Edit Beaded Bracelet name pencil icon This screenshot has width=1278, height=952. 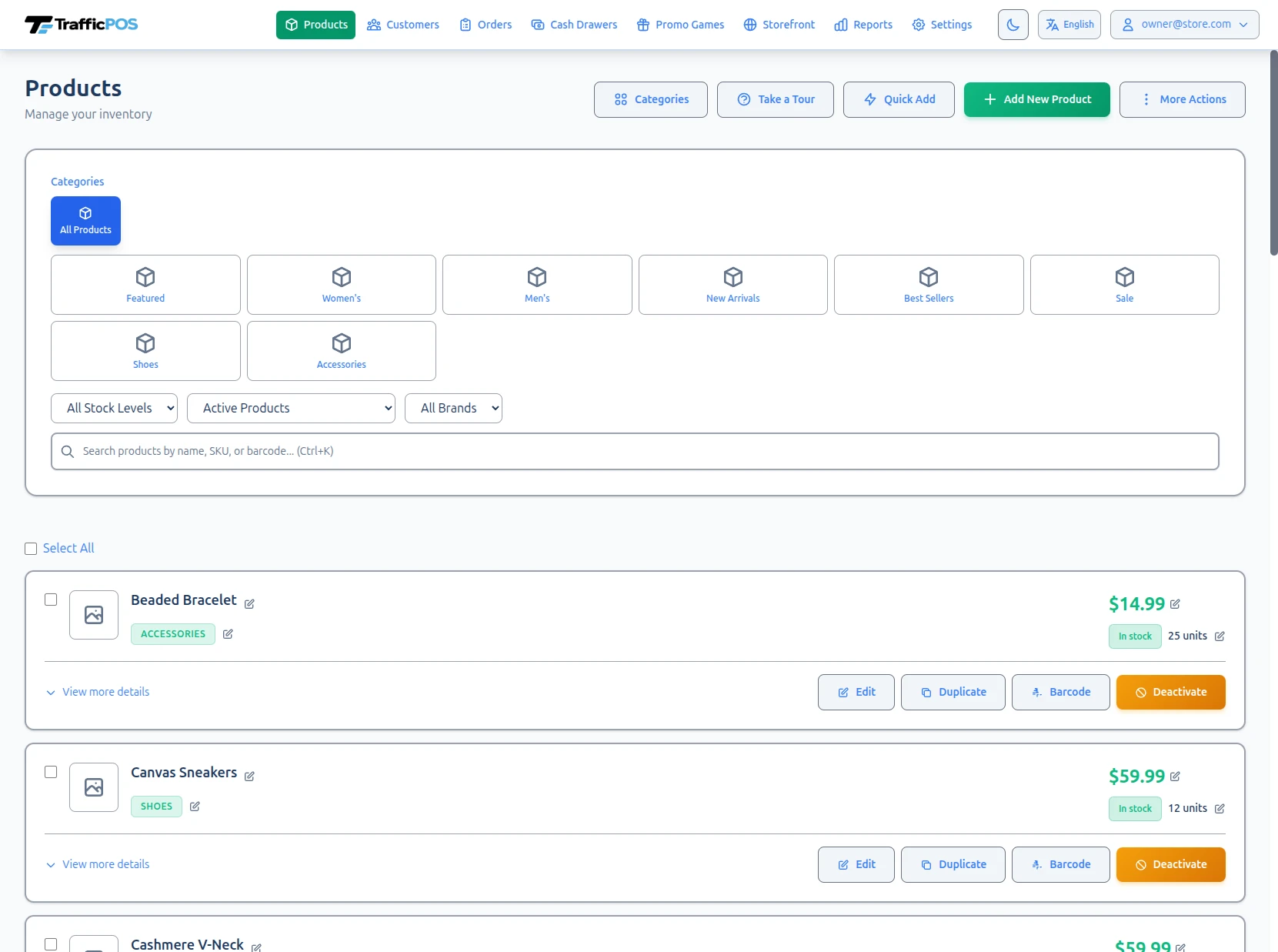[x=249, y=604]
